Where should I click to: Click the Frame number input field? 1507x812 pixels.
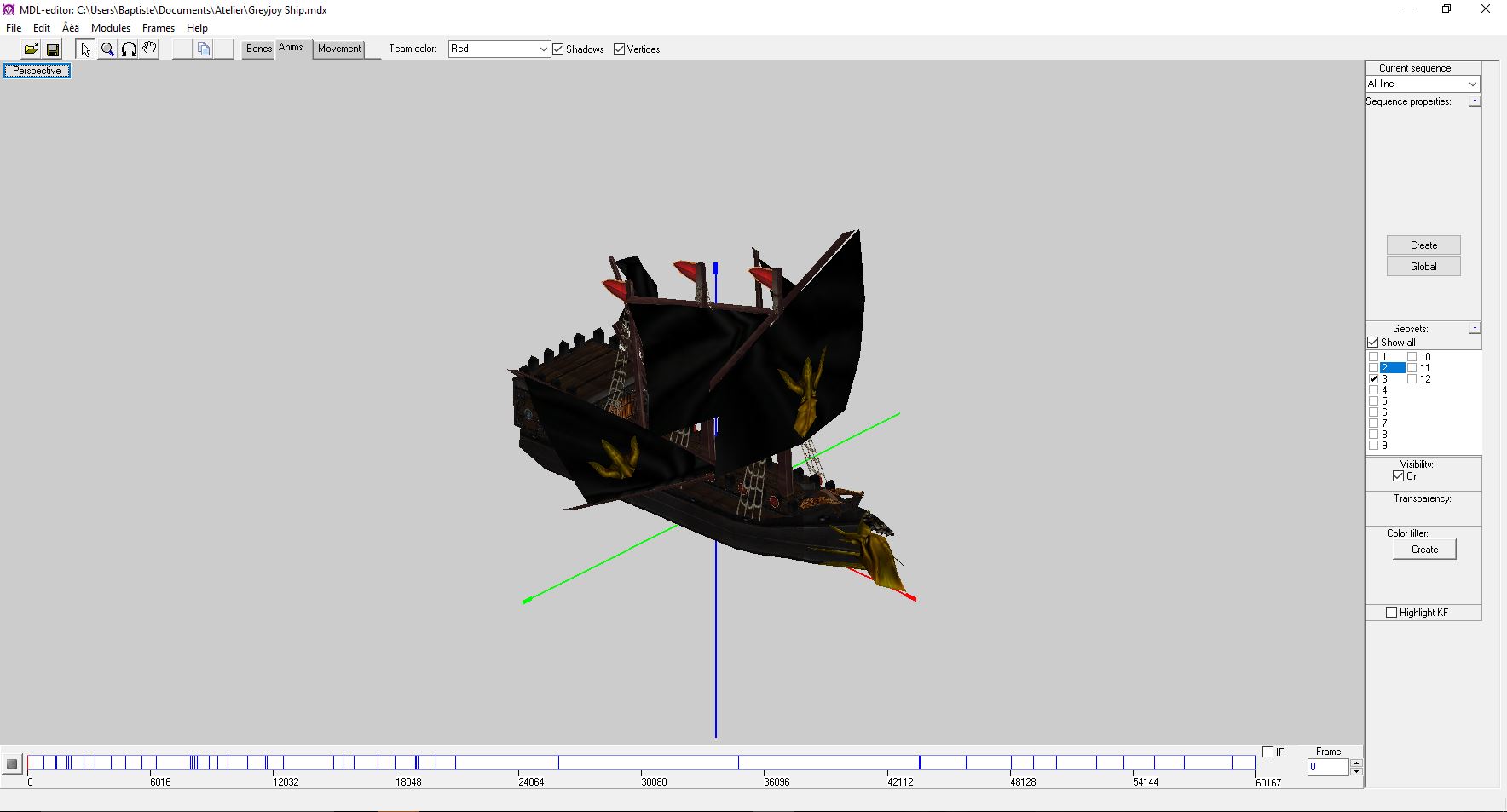(1328, 767)
